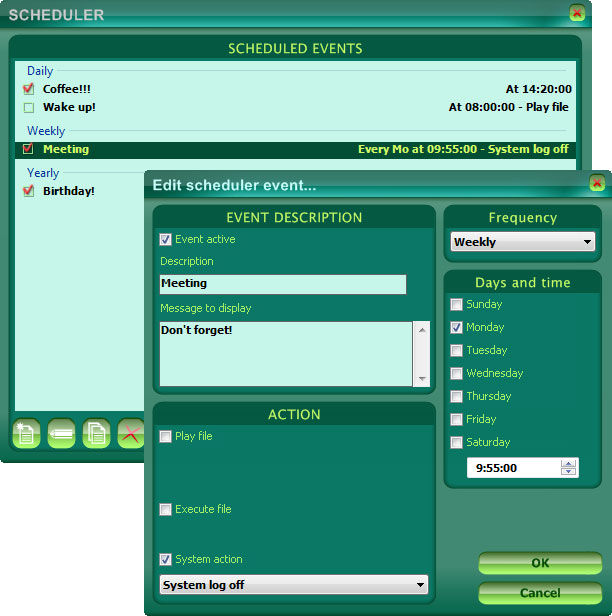Toggle the Birthday! event checkbox

click(x=28, y=191)
